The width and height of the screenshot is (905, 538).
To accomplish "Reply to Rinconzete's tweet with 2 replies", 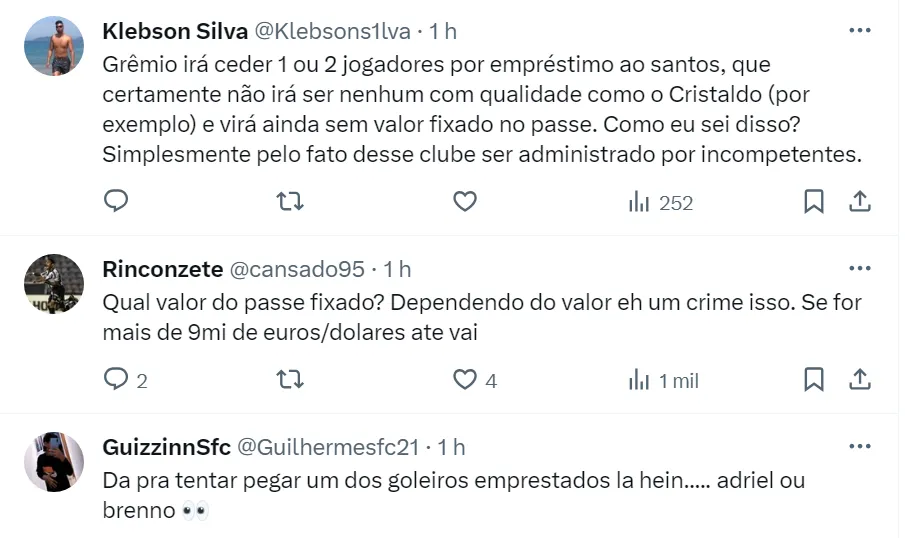I will [x=117, y=380].
